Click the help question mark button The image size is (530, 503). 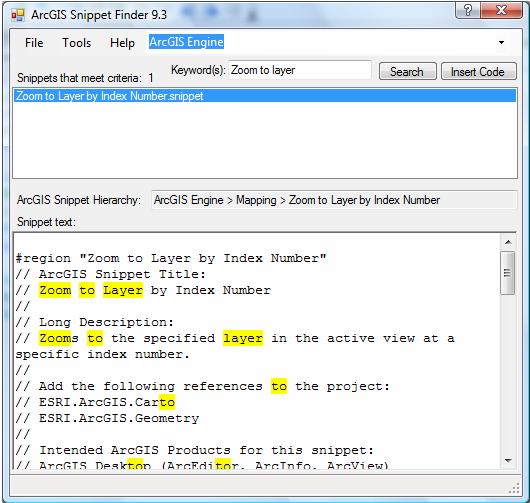pos(467,10)
